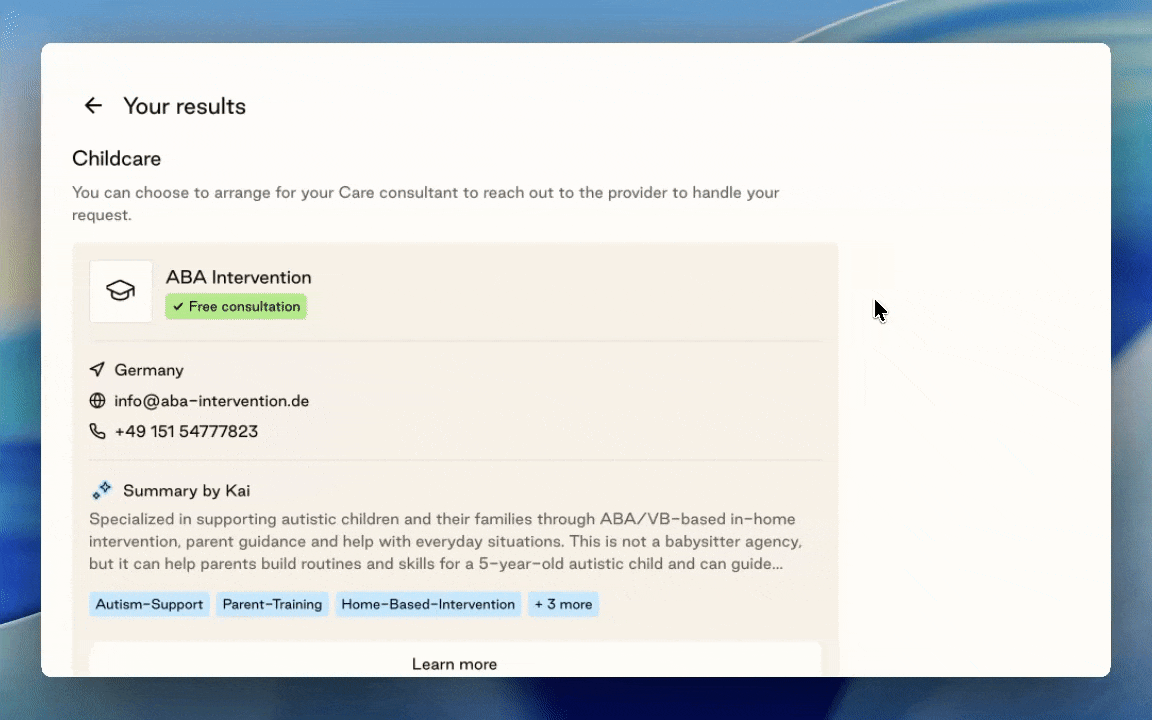Screen dimensions: 1152x720
Task: Click the sparkle icon beside Summary by Kai
Action: point(101,490)
